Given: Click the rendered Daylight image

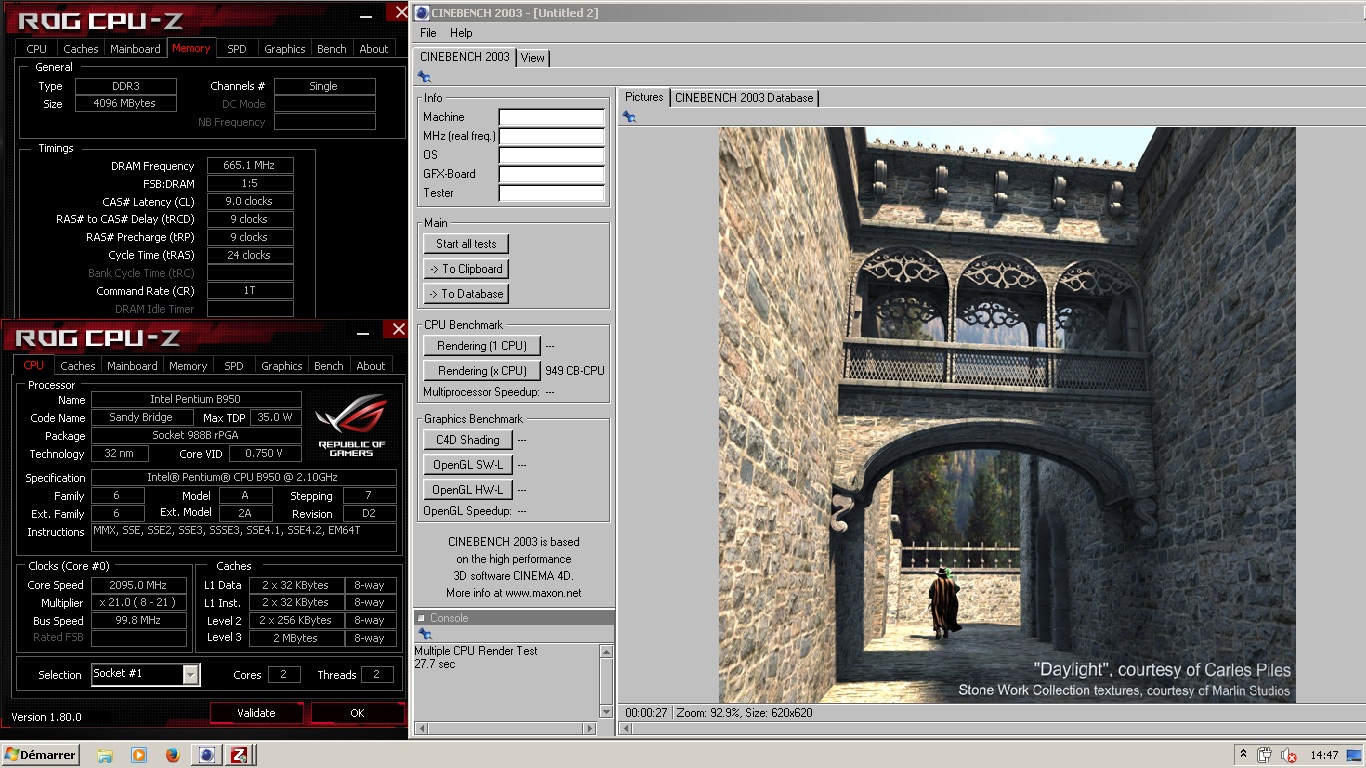Looking at the screenshot, I should click(x=1007, y=415).
